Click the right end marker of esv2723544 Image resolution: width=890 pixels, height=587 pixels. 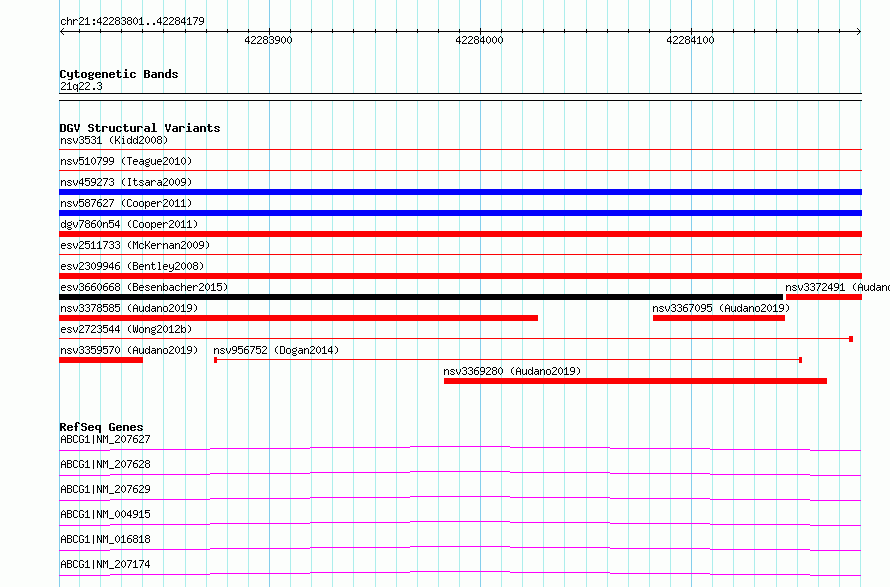click(851, 339)
